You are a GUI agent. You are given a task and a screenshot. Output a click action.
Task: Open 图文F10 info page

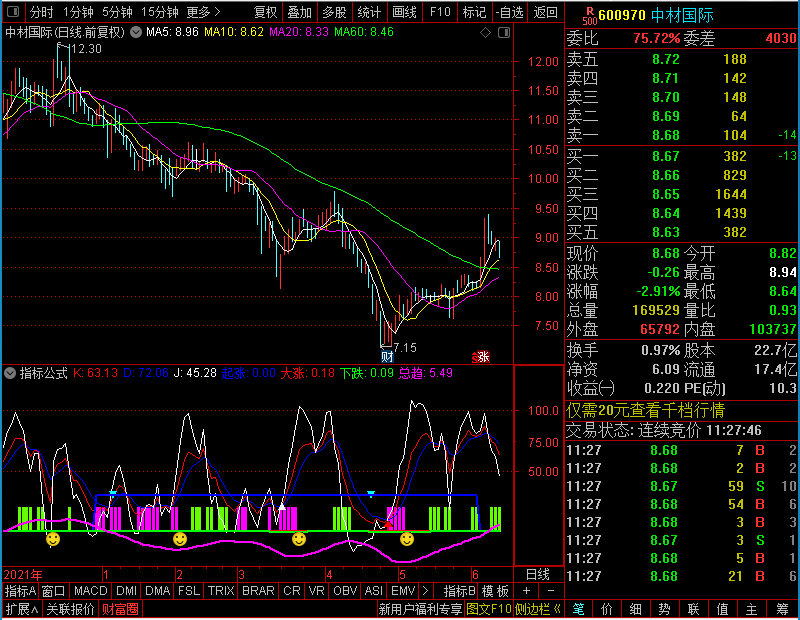pyautogui.click(x=488, y=609)
